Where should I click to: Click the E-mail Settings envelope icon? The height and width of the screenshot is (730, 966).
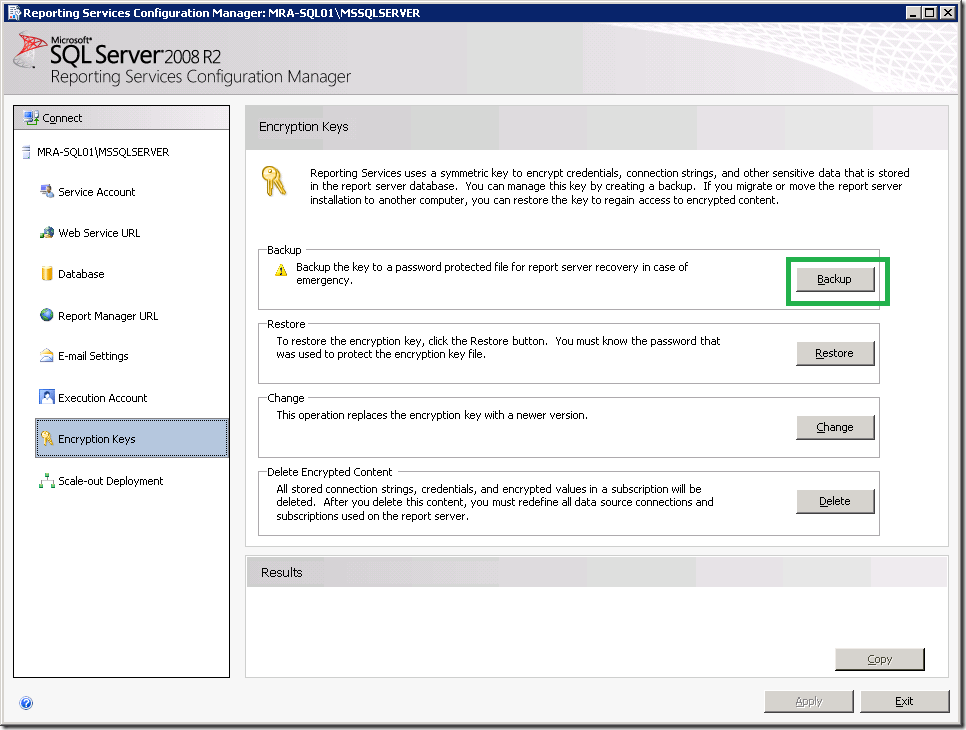(x=46, y=356)
